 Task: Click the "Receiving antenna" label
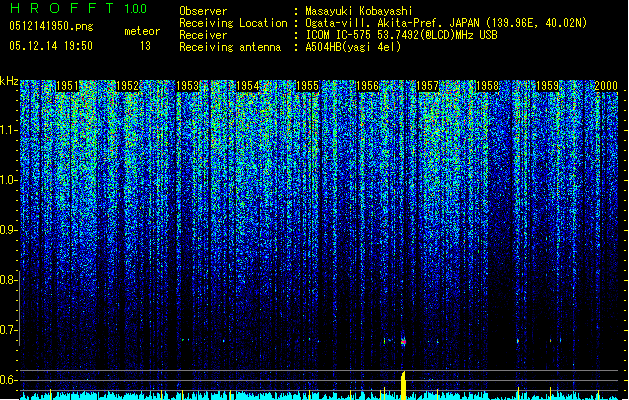[230, 47]
